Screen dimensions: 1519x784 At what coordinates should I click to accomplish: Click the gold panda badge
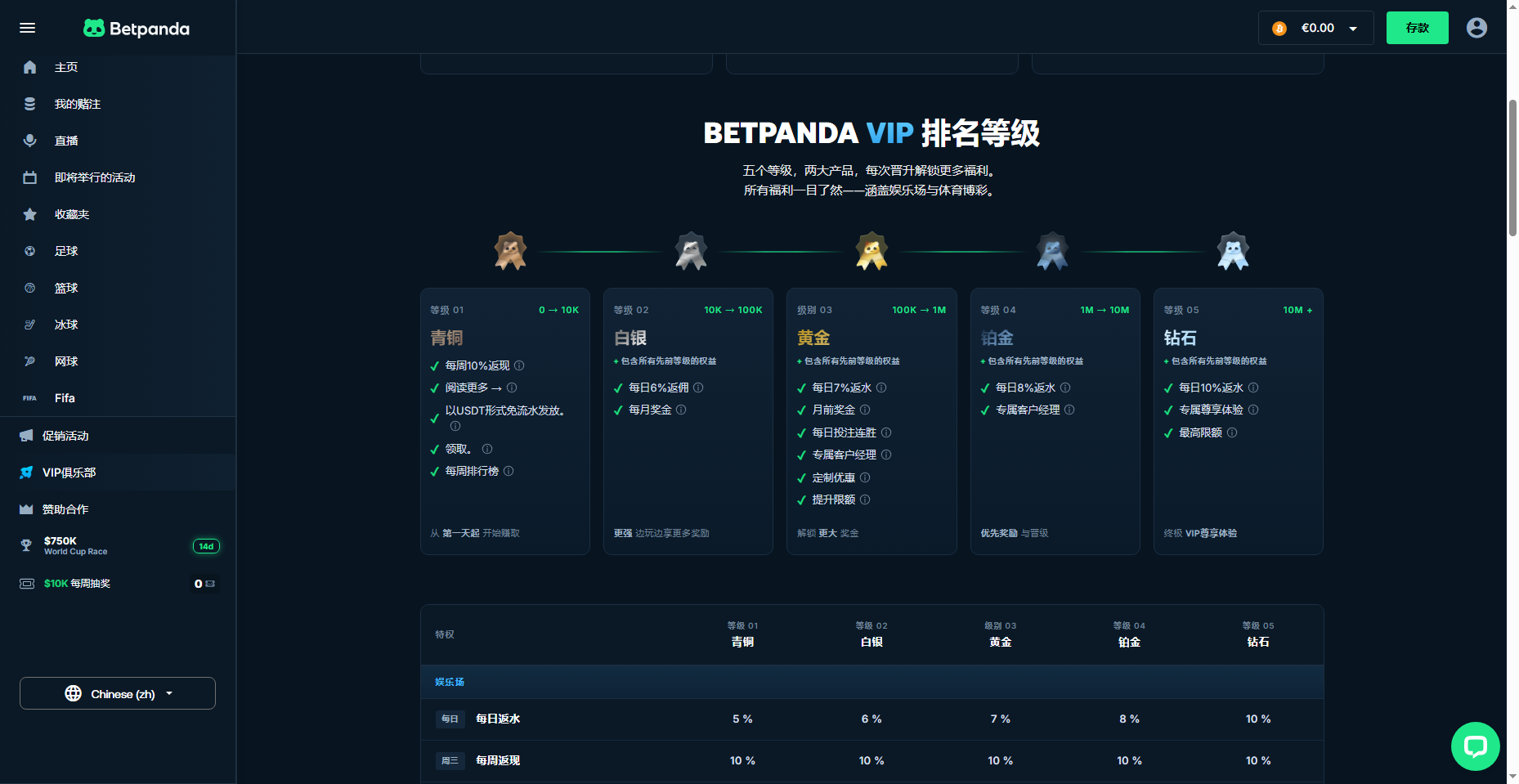tap(872, 251)
